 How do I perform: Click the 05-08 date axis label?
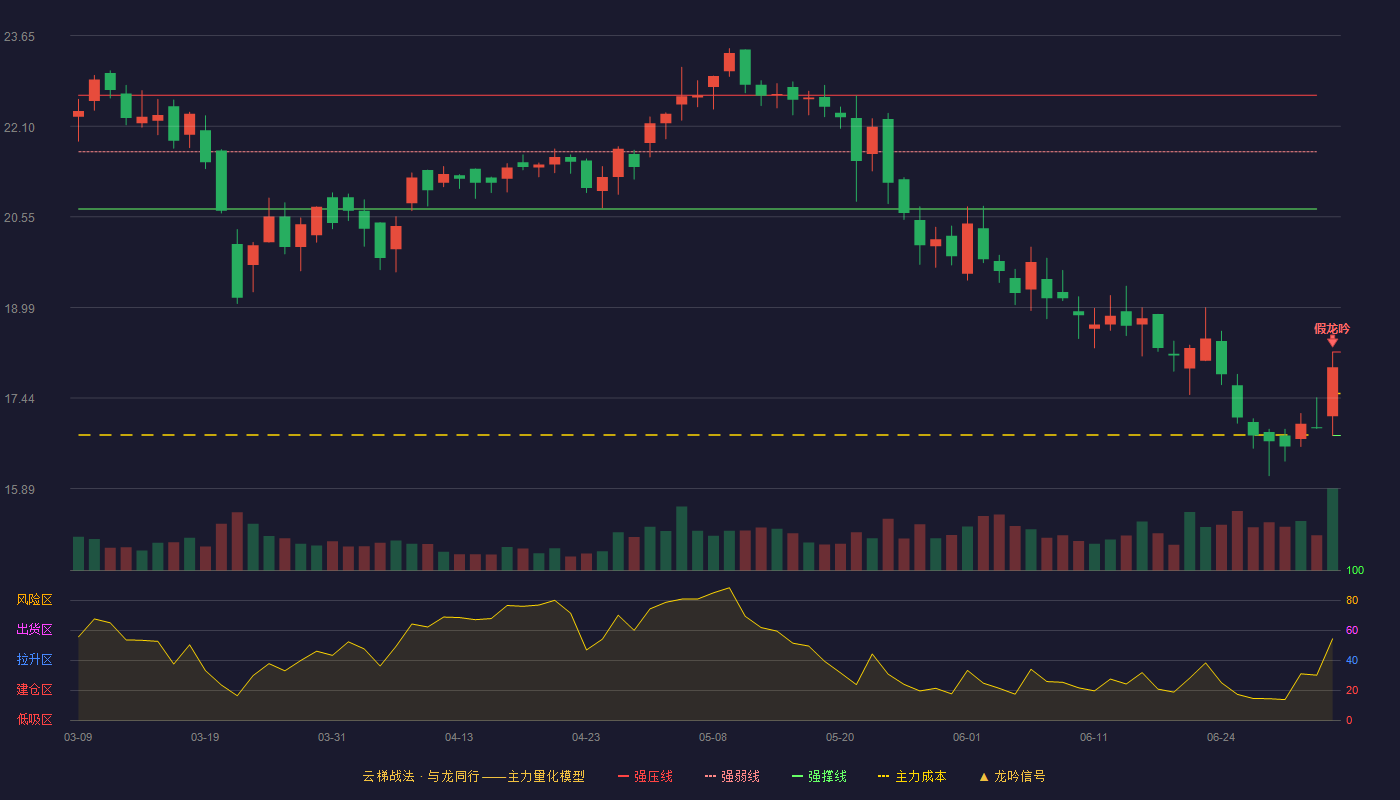713,737
